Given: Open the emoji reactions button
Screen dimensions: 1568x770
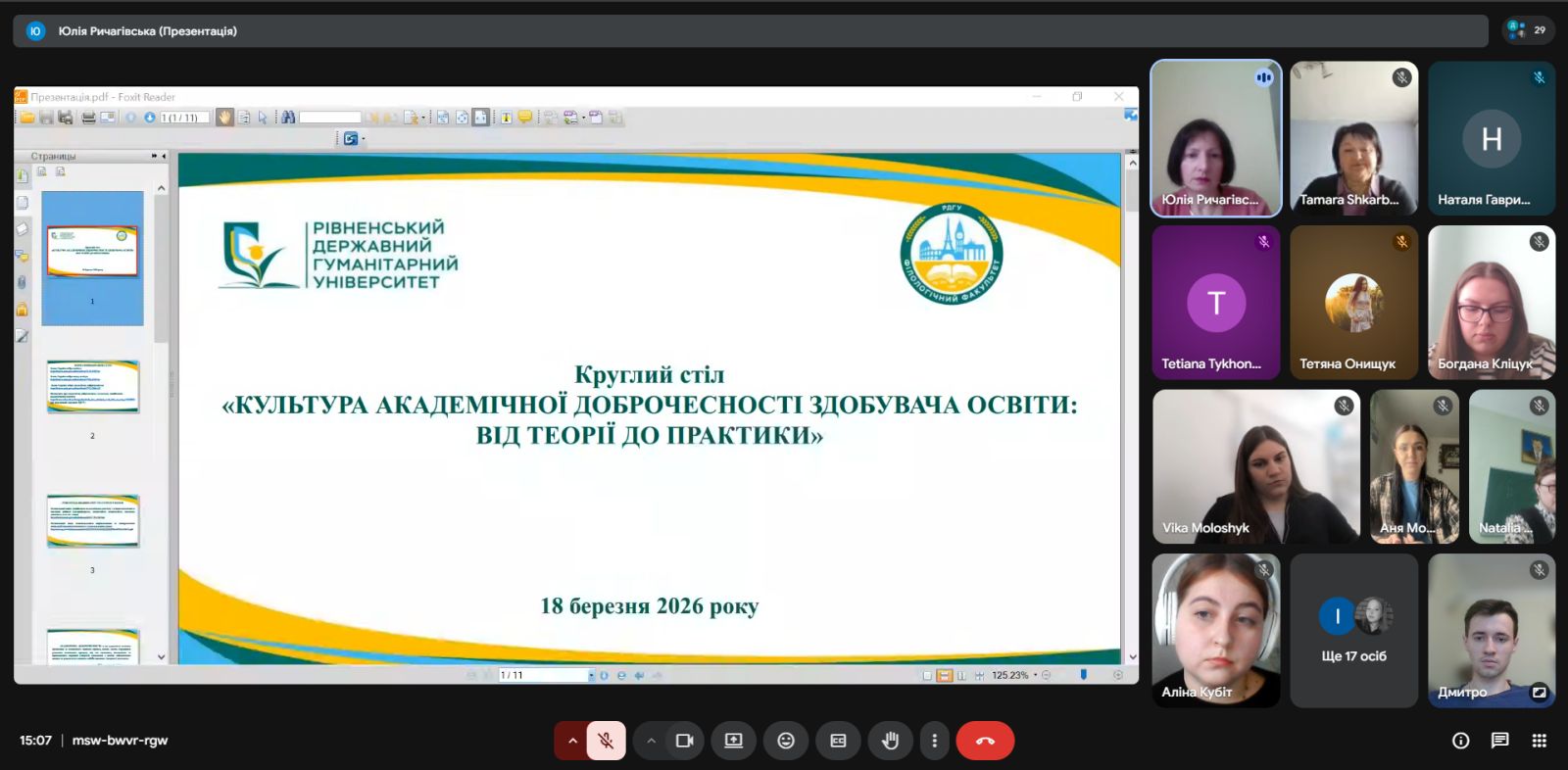Looking at the screenshot, I should click(786, 741).
